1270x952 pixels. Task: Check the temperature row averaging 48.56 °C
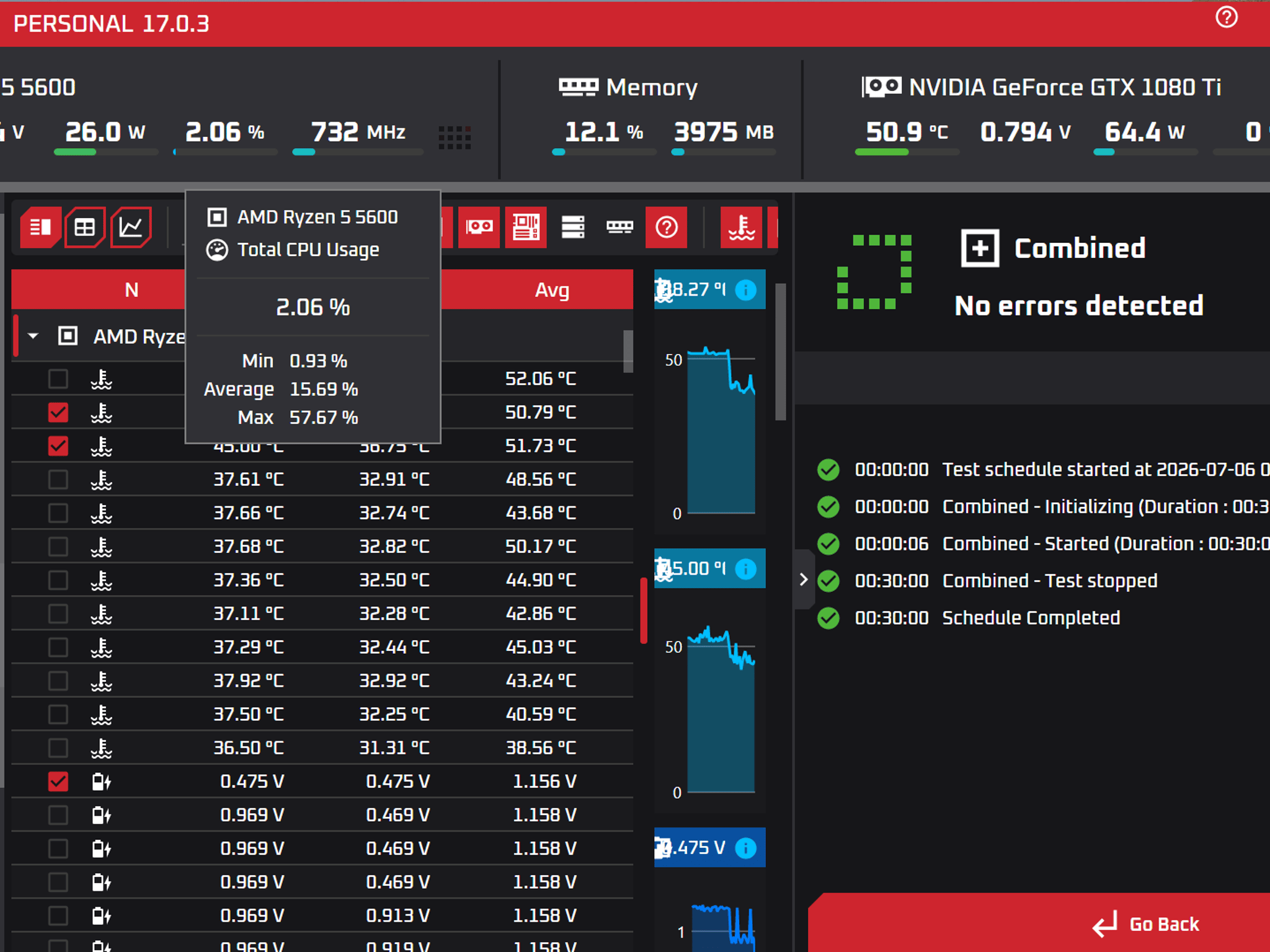coord(58,479)
